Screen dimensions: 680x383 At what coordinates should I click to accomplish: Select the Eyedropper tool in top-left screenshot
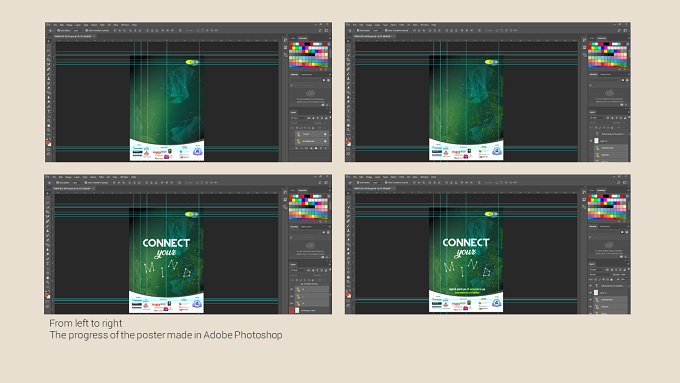point(49,65)
